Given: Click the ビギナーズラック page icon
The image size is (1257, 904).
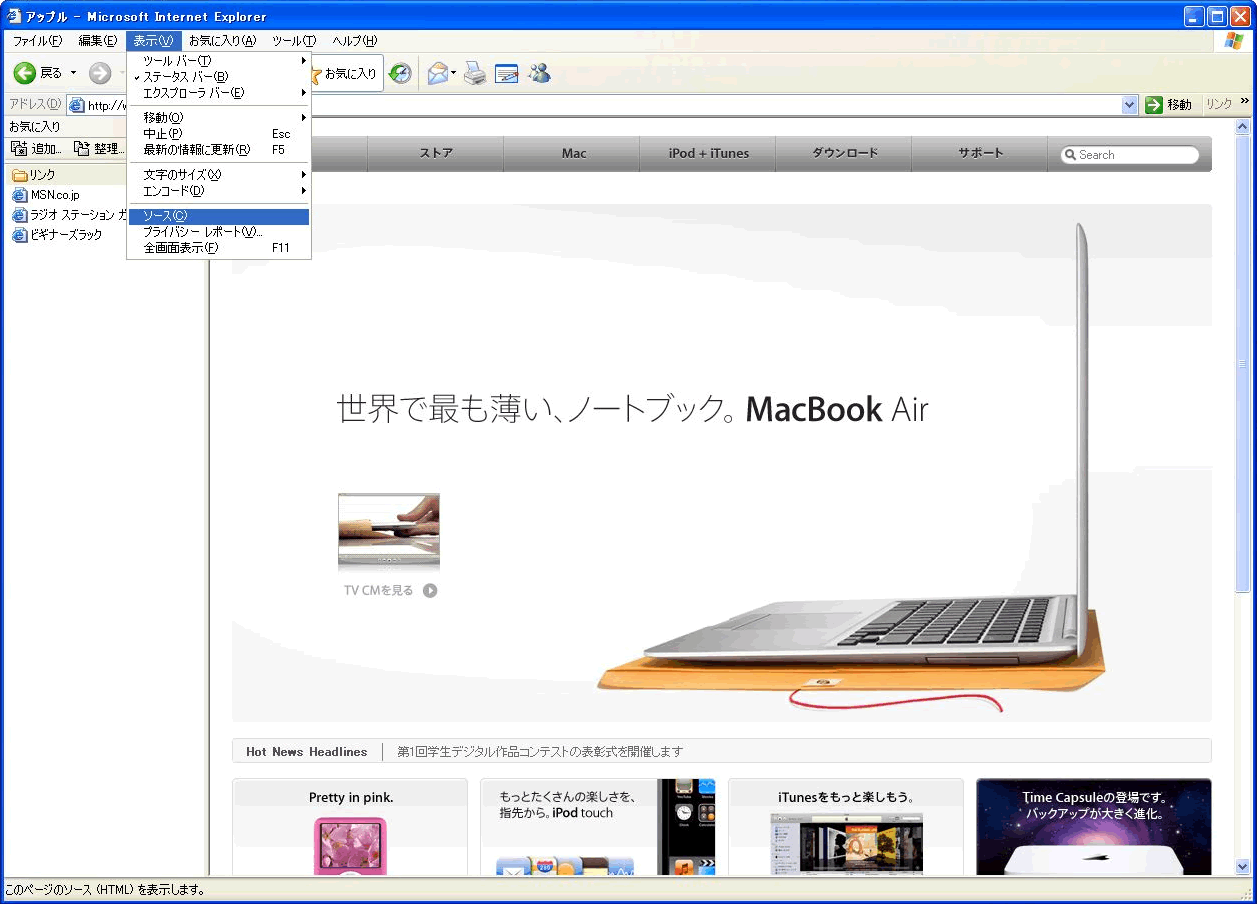Looking at the screenshot, I should point(19,235).
